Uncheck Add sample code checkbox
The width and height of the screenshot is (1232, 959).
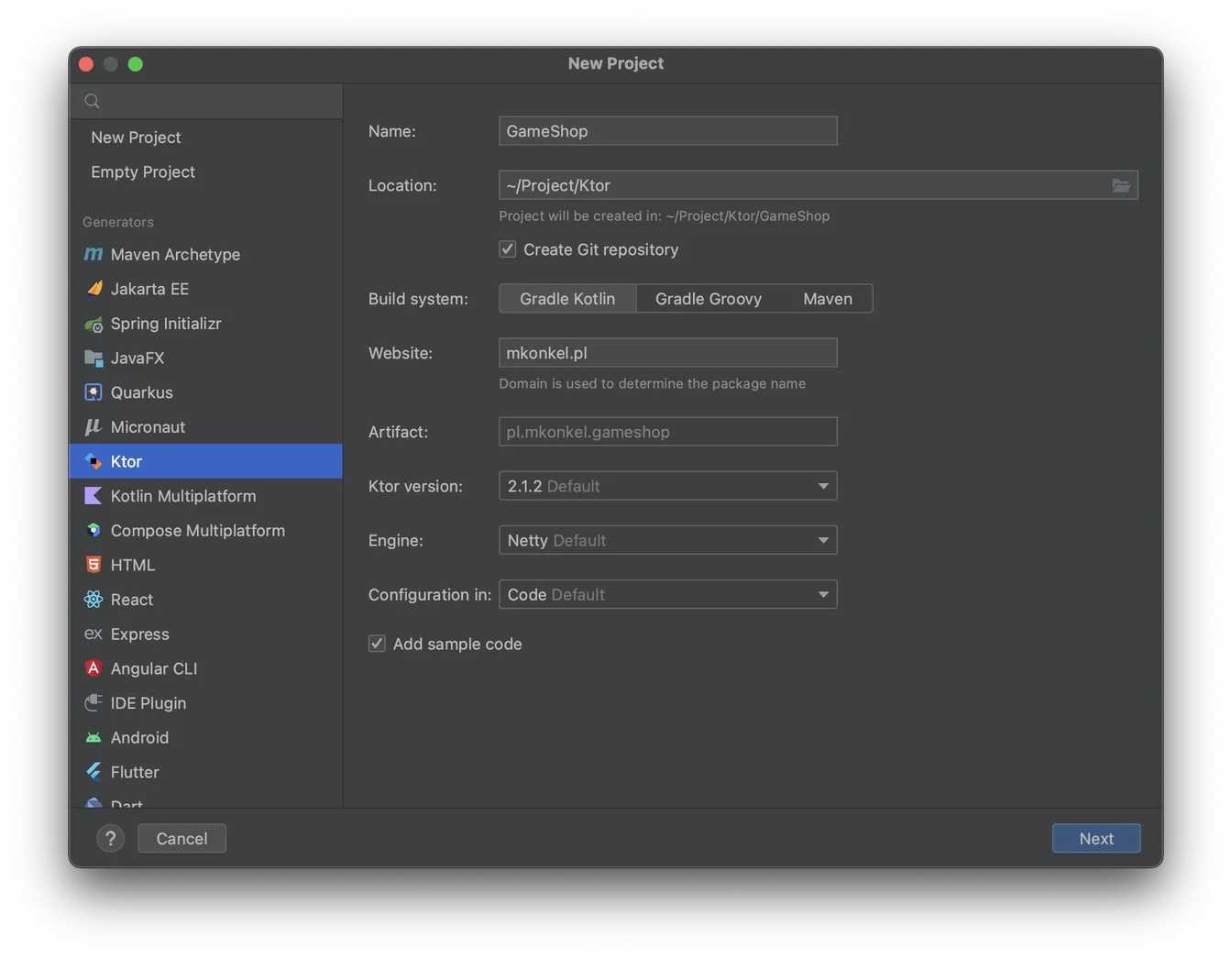[x=377, y=644]
